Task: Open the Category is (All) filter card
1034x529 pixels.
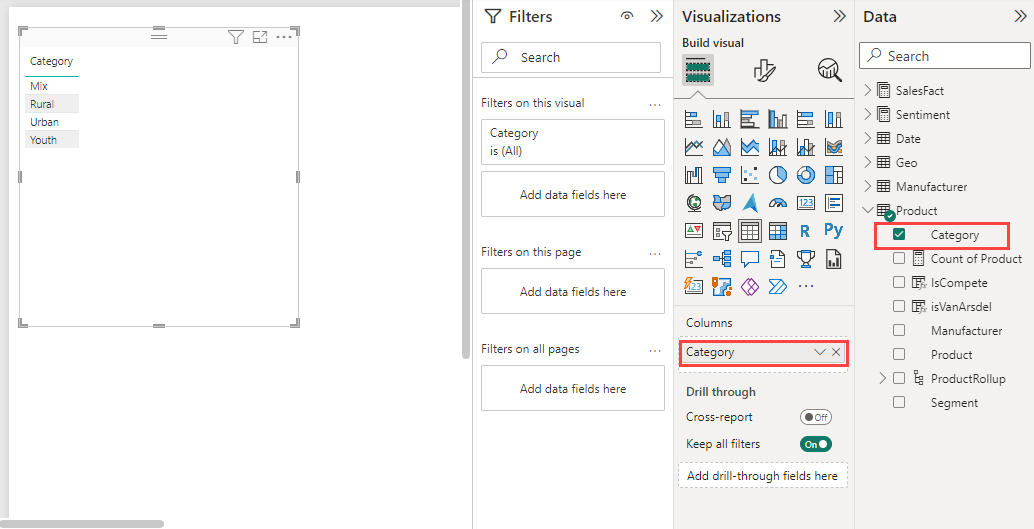Action: pos(573,142)
